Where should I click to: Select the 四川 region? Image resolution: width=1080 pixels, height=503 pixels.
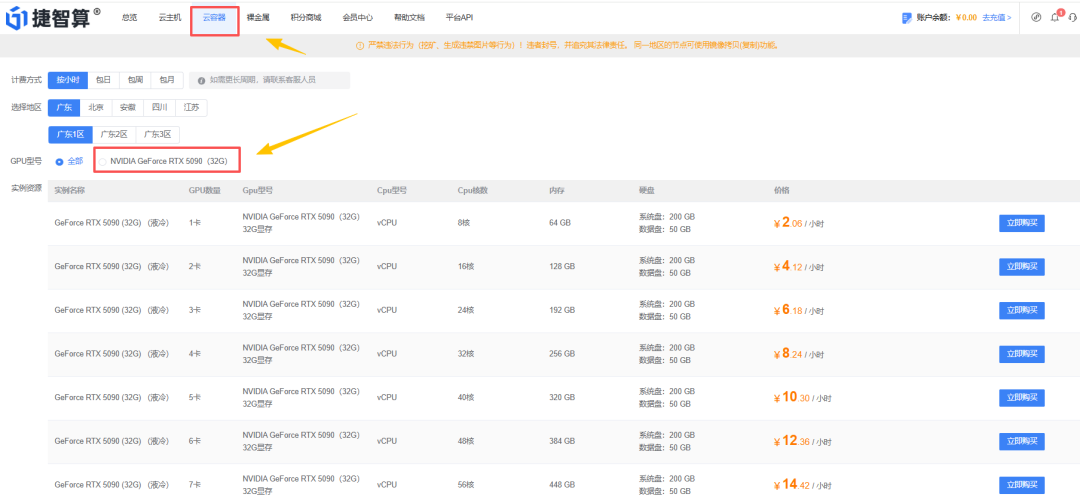160,107
